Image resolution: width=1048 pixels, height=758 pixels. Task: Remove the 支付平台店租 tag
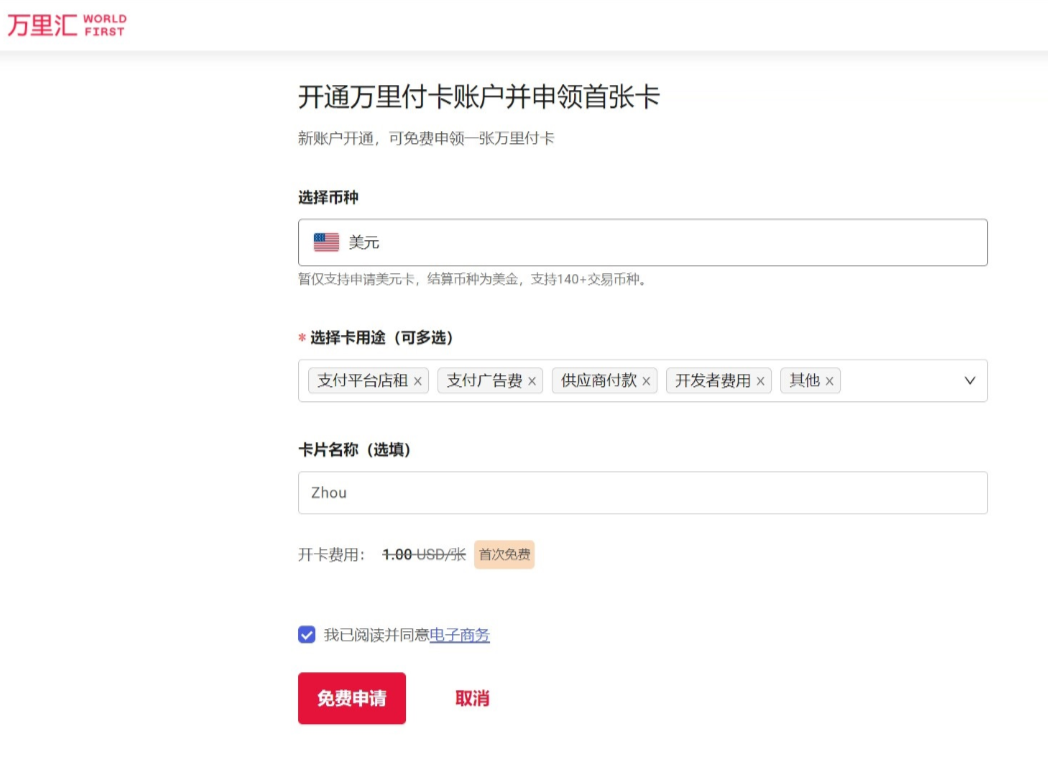[x=418, y=381]
